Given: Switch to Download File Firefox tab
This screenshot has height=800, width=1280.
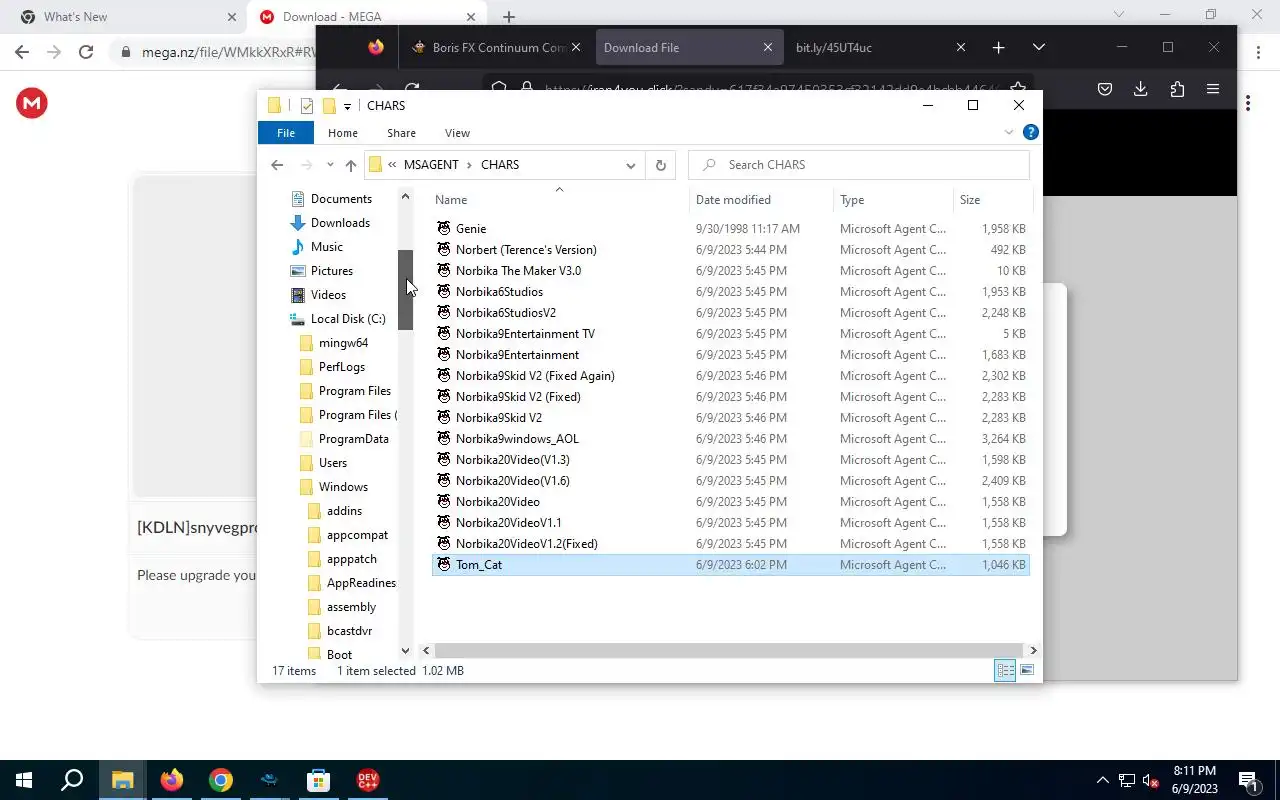Looking at the screenshot, I should [688, 47].
